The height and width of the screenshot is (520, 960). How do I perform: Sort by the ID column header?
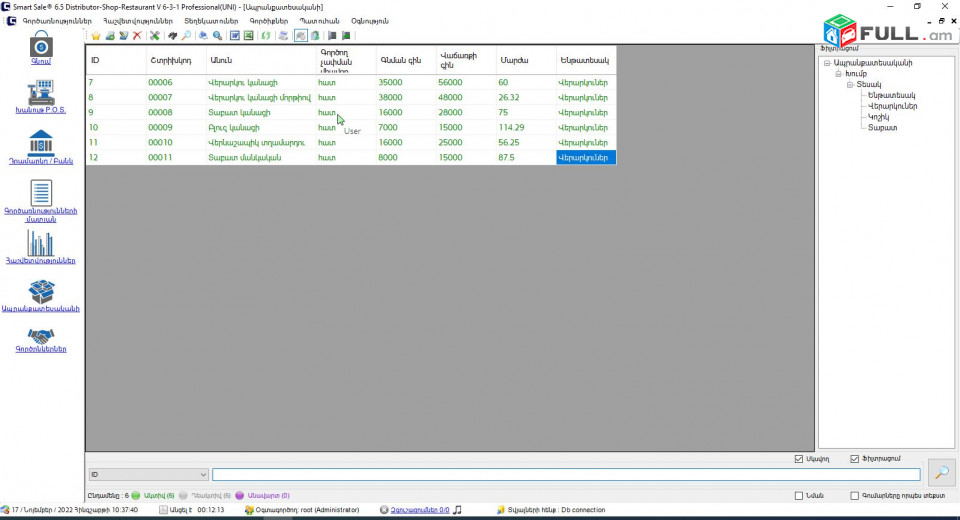pos(116,60)
